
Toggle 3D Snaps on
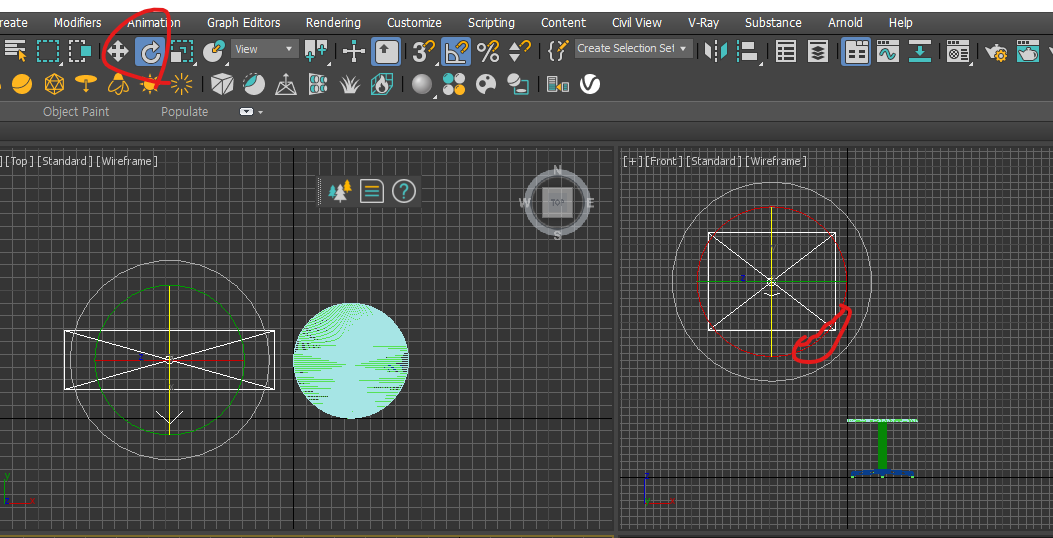click(424, 51)
